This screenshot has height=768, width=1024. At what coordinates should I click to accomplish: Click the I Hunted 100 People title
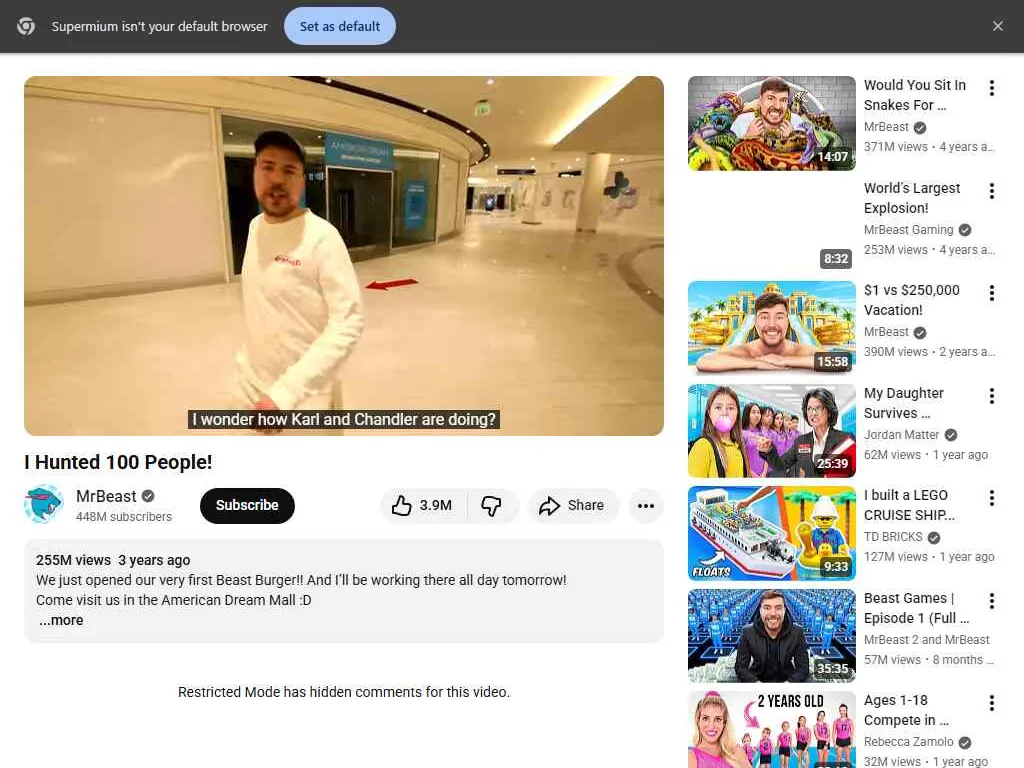(x=118, y=462)
